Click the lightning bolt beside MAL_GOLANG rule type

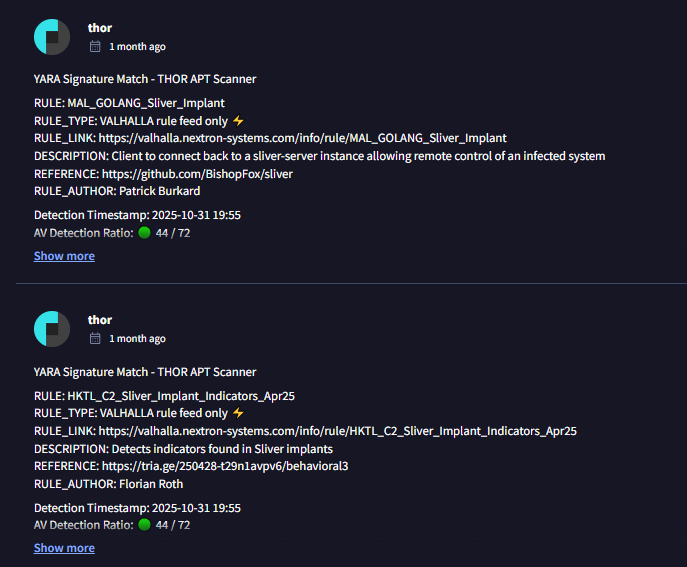click(x=238, y=120)
